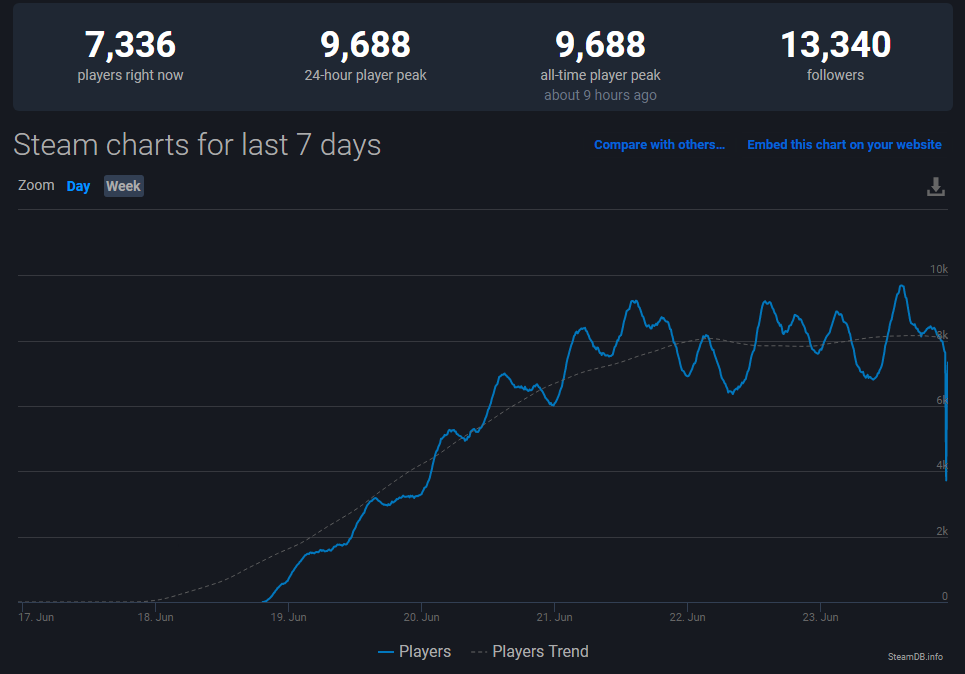Click the 13,340 followers count
This screenshot has height=674, width=965.
[x=835, y=45]
